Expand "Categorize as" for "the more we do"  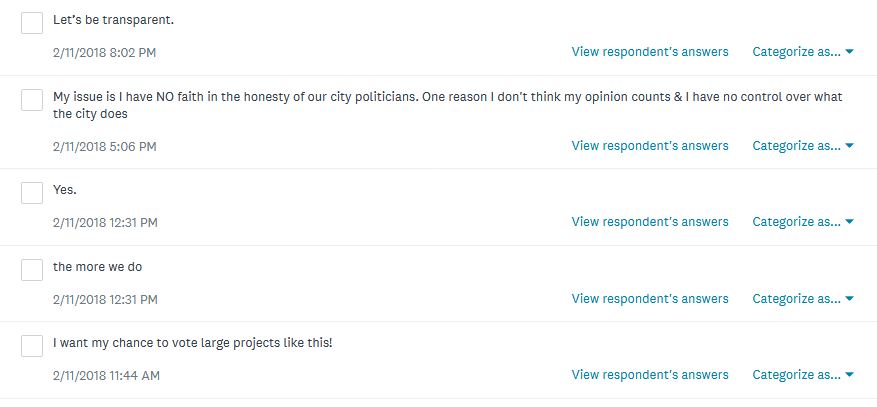click(x=802, y=299)
